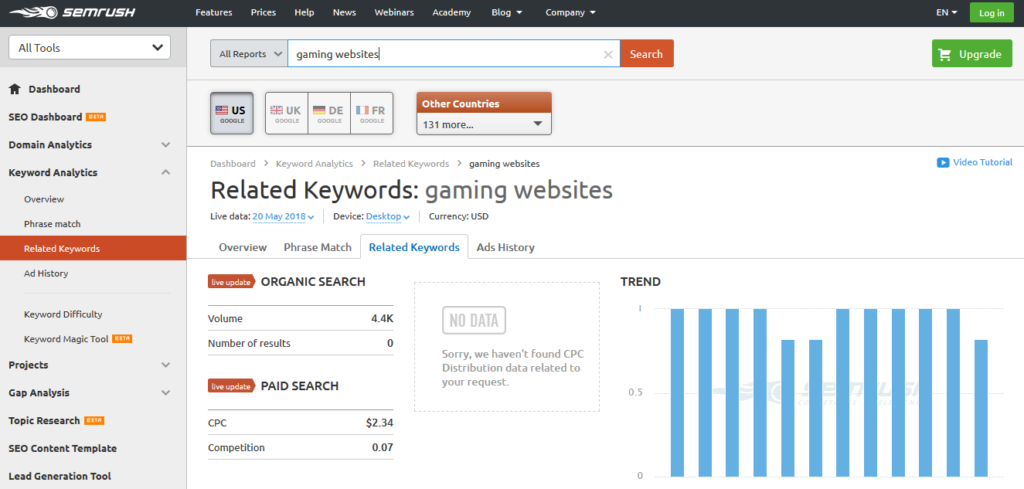
Task: Open Prices in top menu
Action: coord(263,12)
